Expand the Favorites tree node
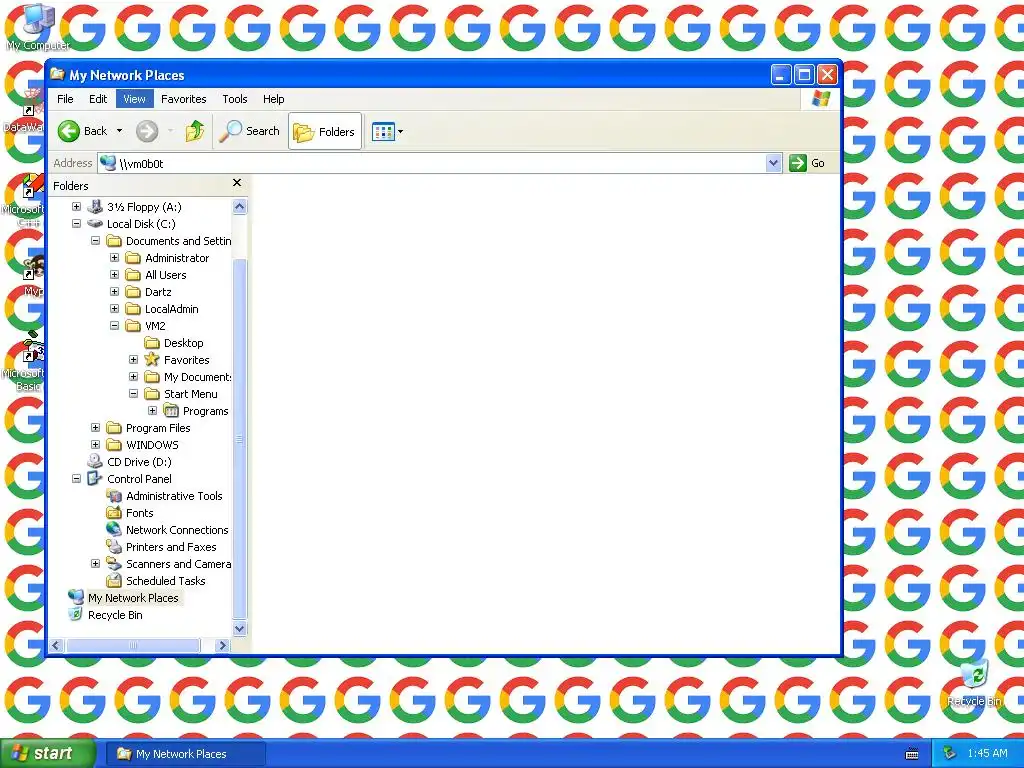This screenshot has width=1024, height=768. pos(133,359)
